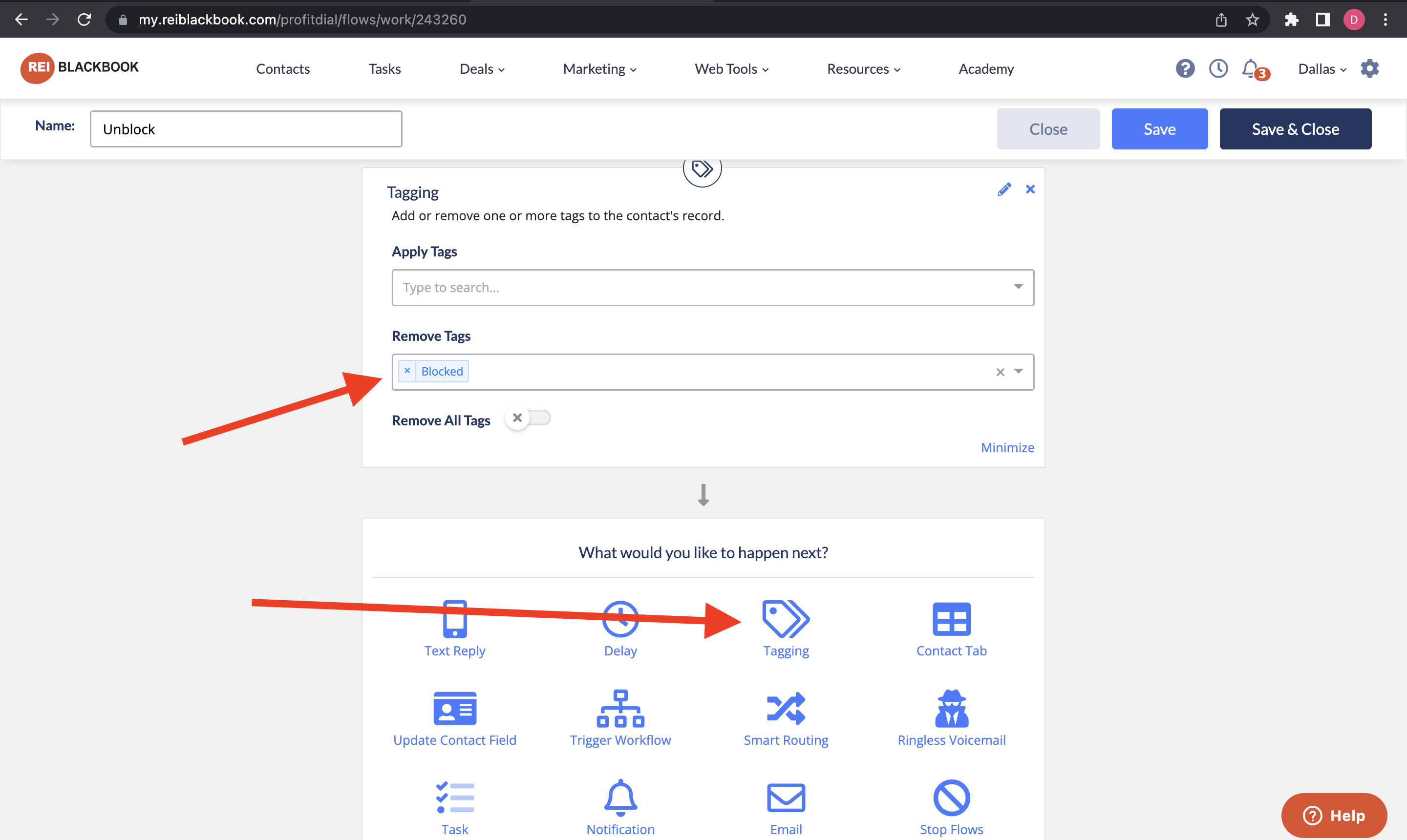Click the Save button
Screen dimensions: 1407x840
[1159, 129]
